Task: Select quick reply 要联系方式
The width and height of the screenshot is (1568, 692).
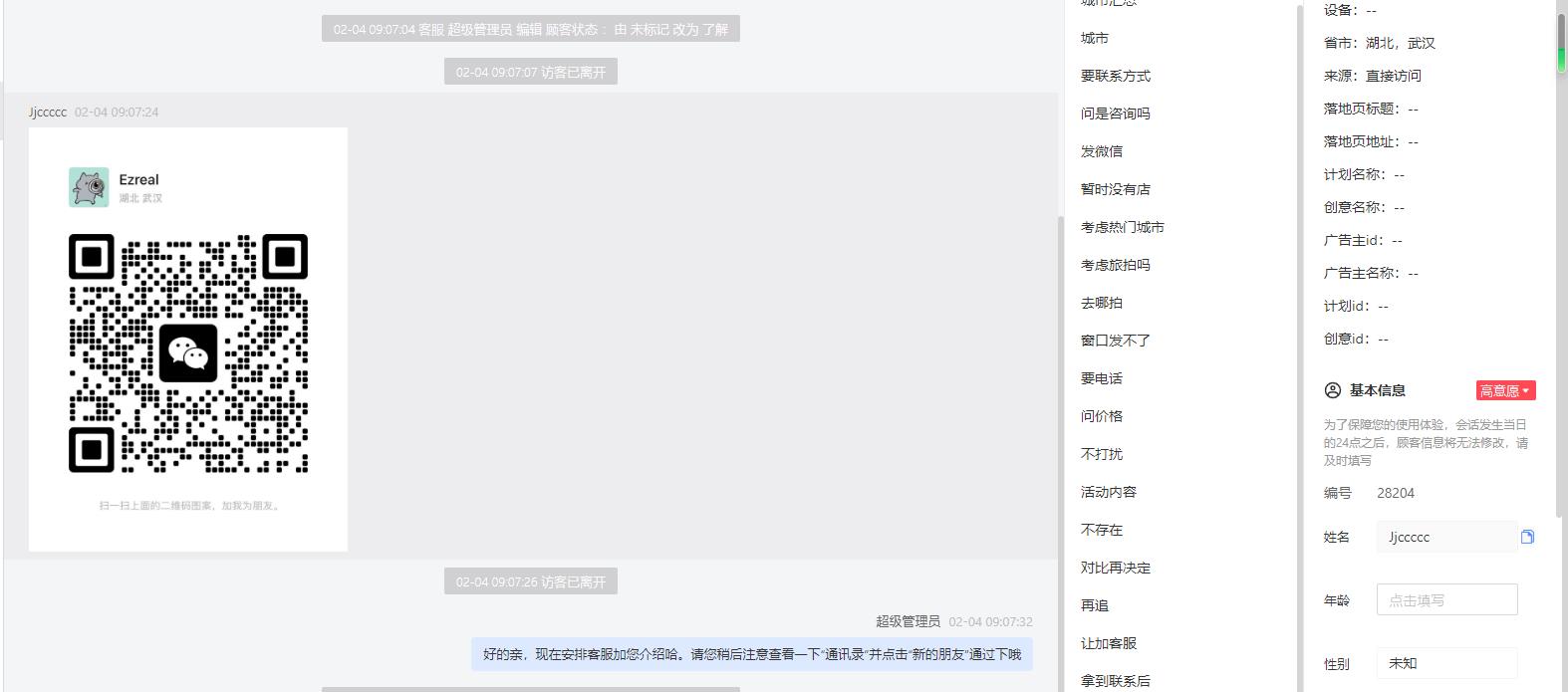Action: pos(1116,76)
